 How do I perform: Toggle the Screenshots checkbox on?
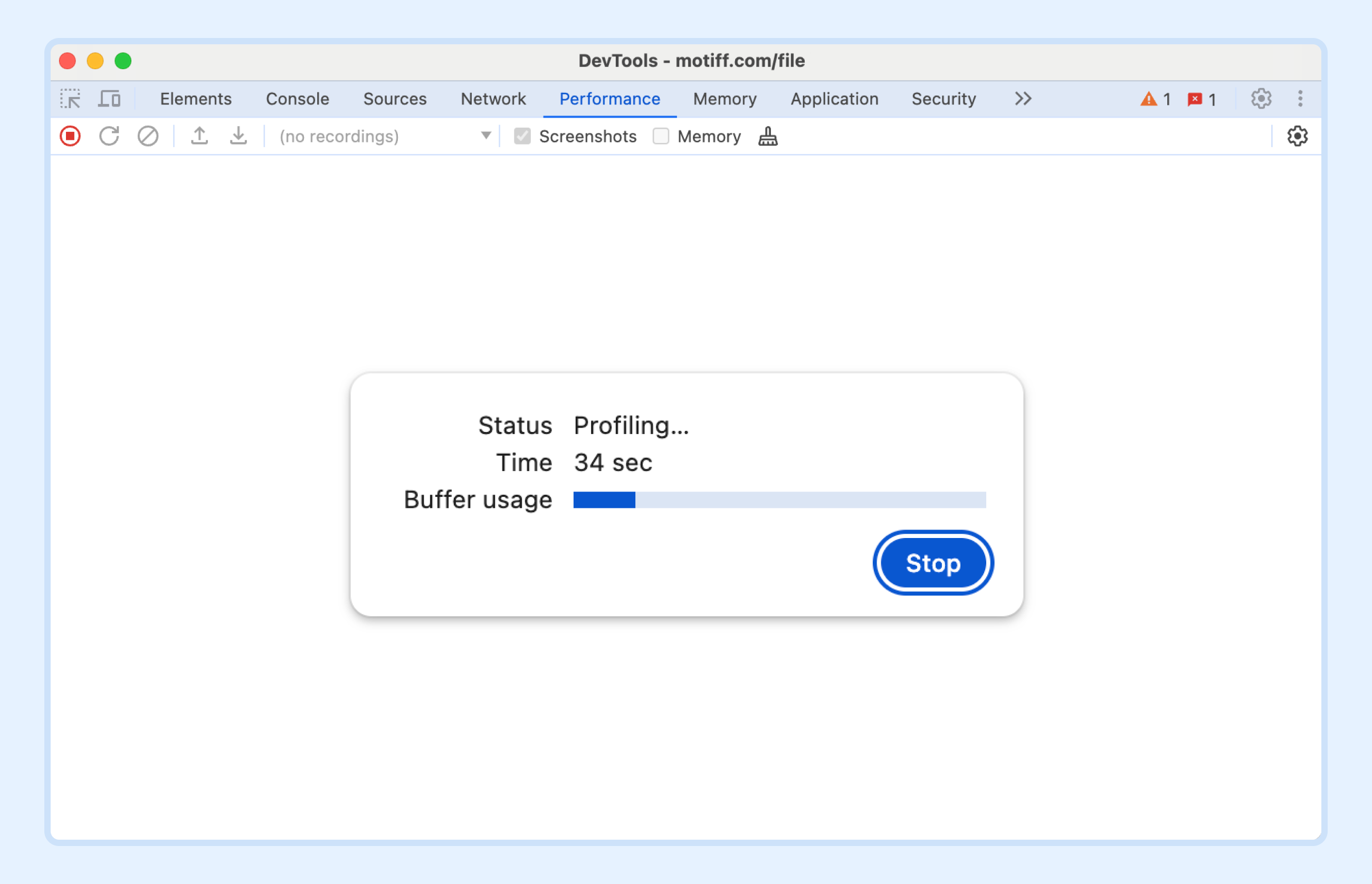(522, 136)
